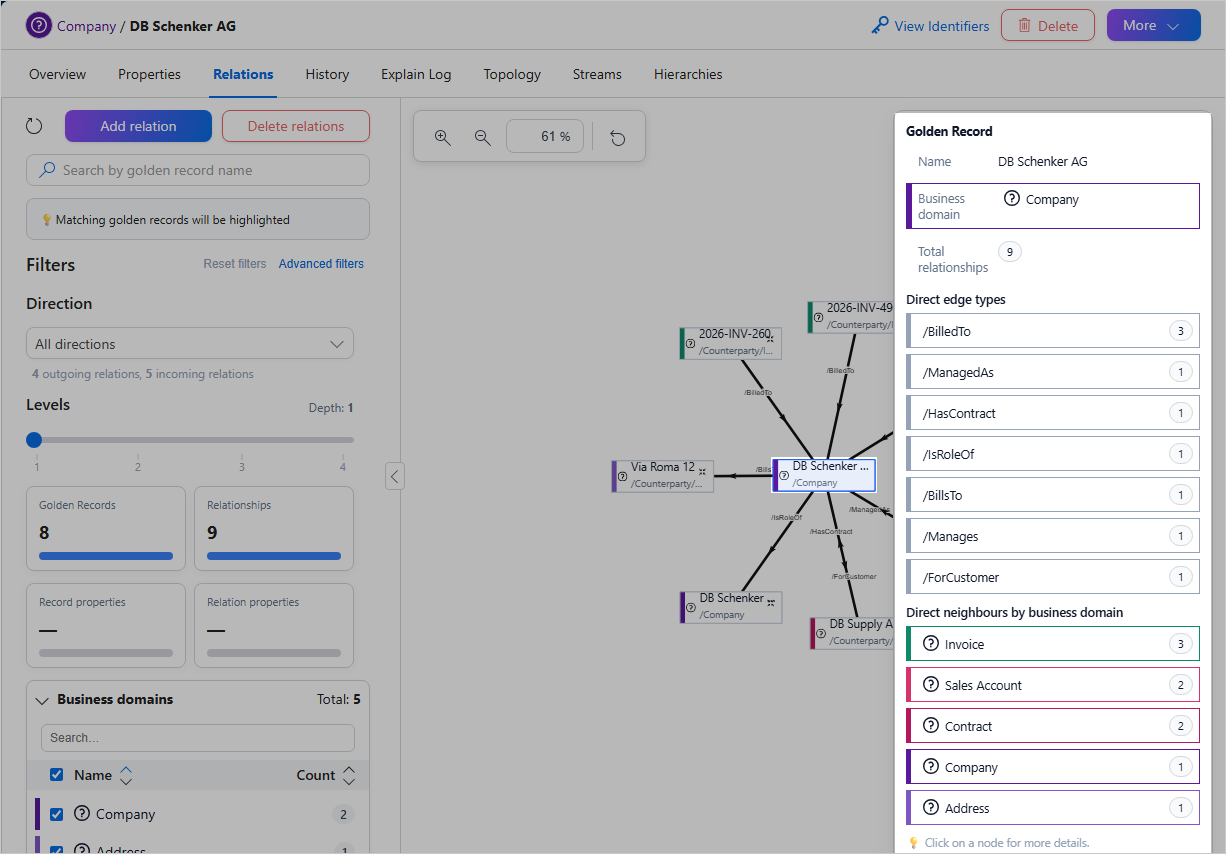
Task: Click the question icon beside Address in Golden Record panel
Action: pyautogui.click(x=931, y=808)
